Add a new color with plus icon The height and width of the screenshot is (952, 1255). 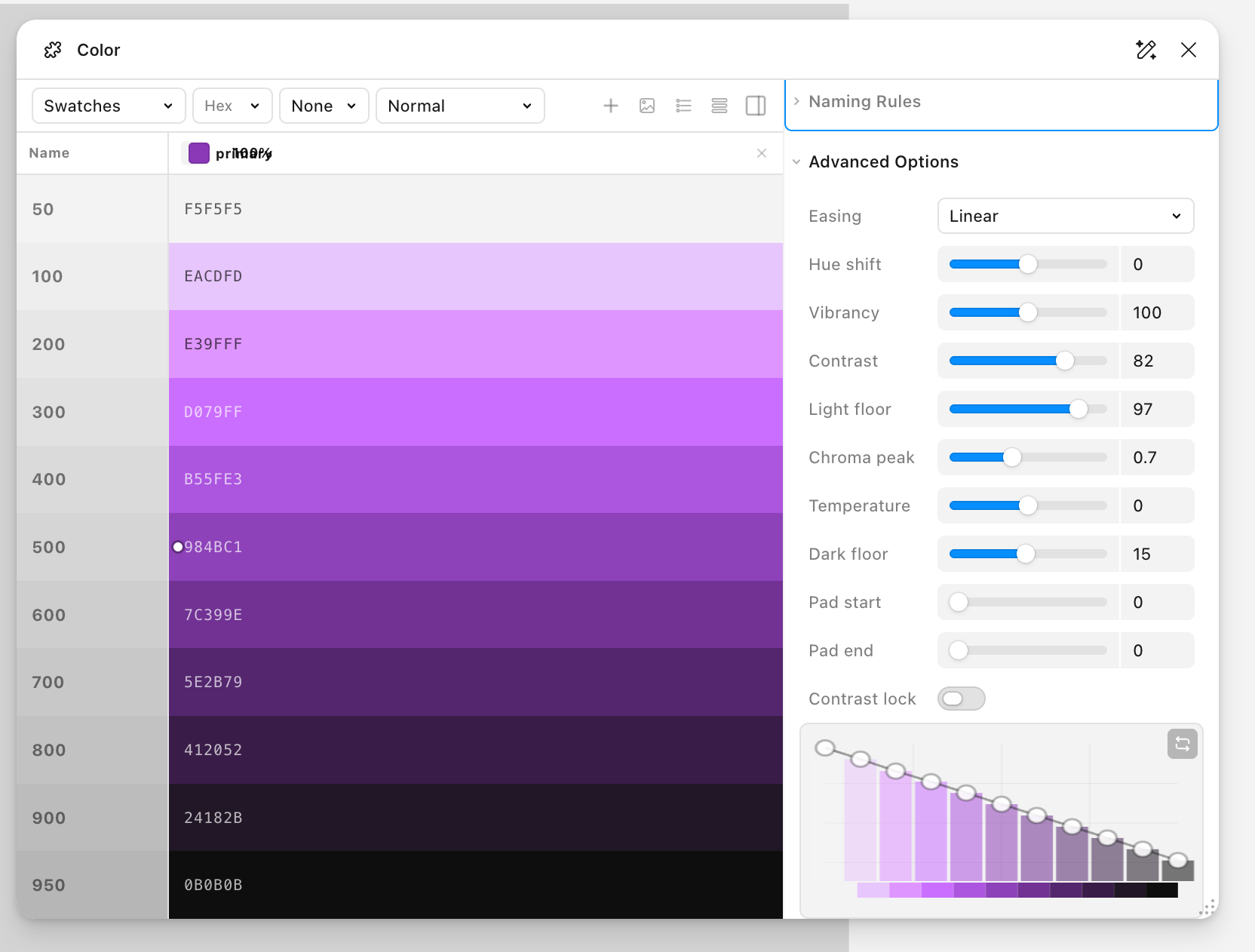coord(611,106)
